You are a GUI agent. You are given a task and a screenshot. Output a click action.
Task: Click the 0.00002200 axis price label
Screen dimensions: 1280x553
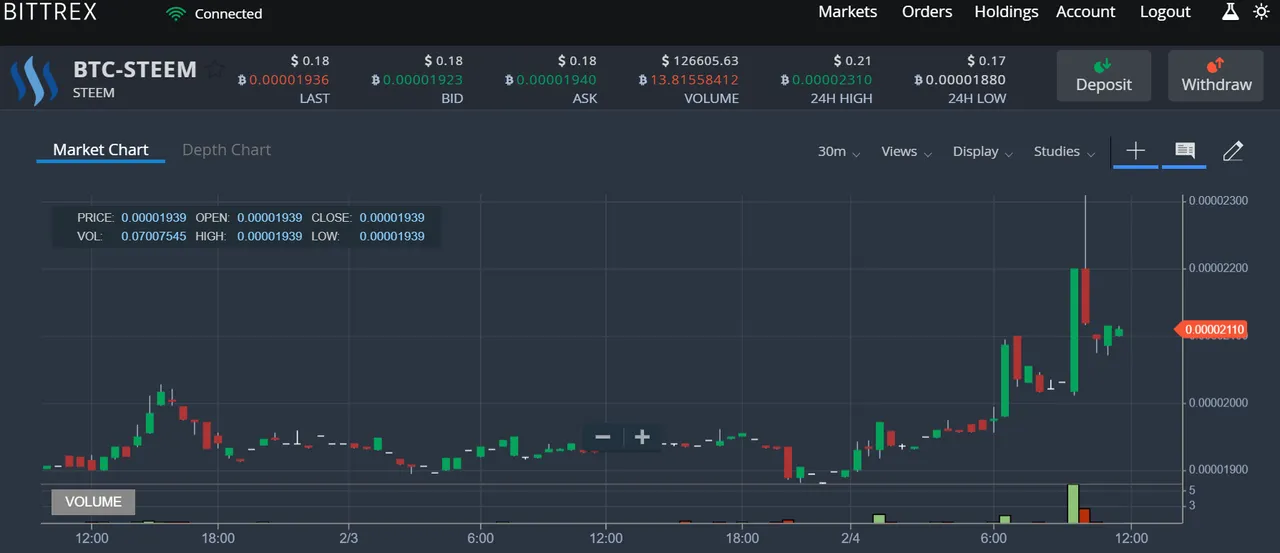(1219, 268)
